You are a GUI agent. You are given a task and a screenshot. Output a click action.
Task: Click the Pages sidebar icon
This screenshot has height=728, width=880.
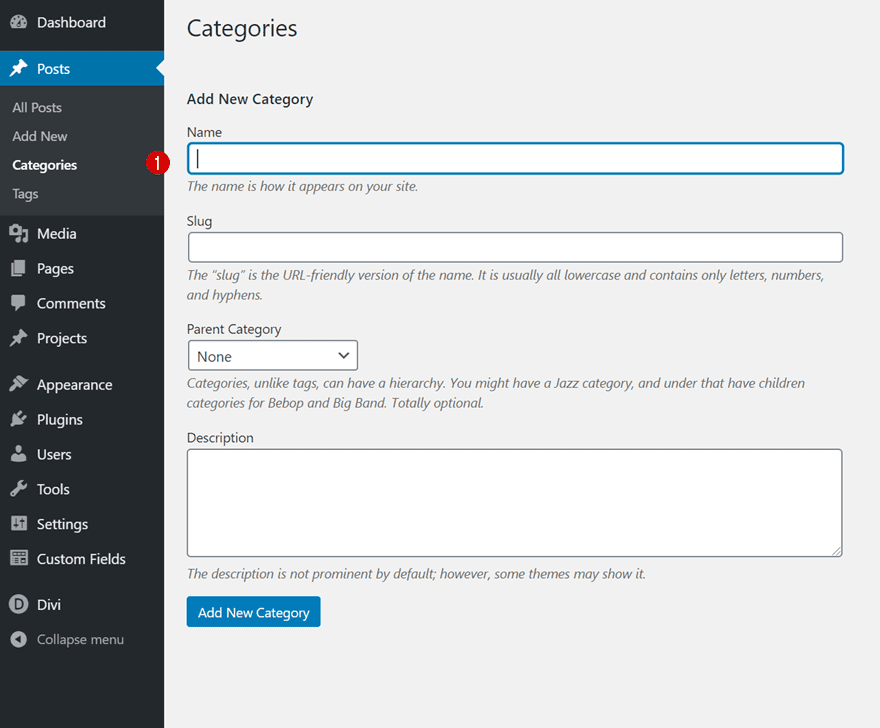[x=18, y=268]
